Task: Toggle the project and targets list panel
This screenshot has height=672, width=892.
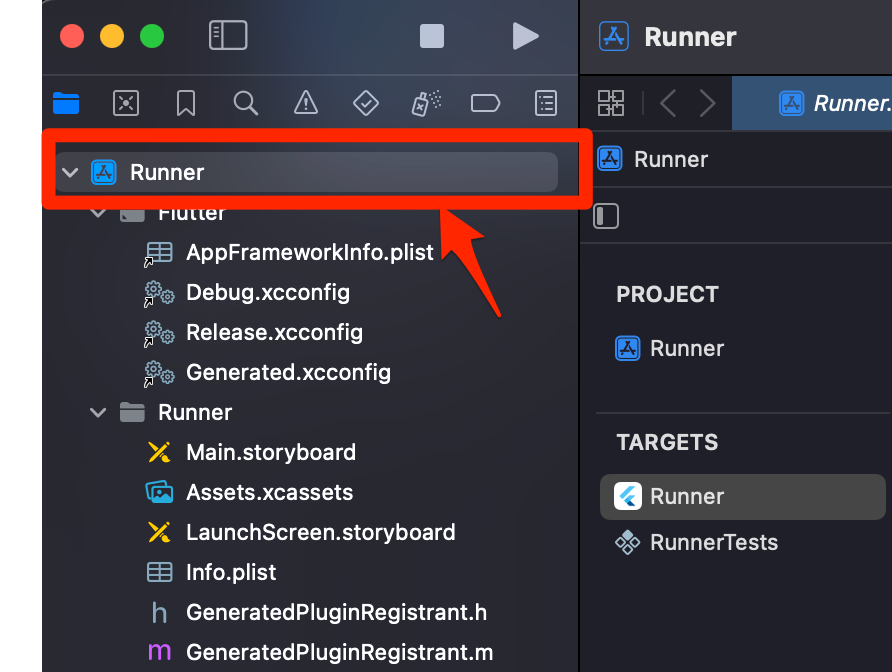Action: tap(606, 216)
